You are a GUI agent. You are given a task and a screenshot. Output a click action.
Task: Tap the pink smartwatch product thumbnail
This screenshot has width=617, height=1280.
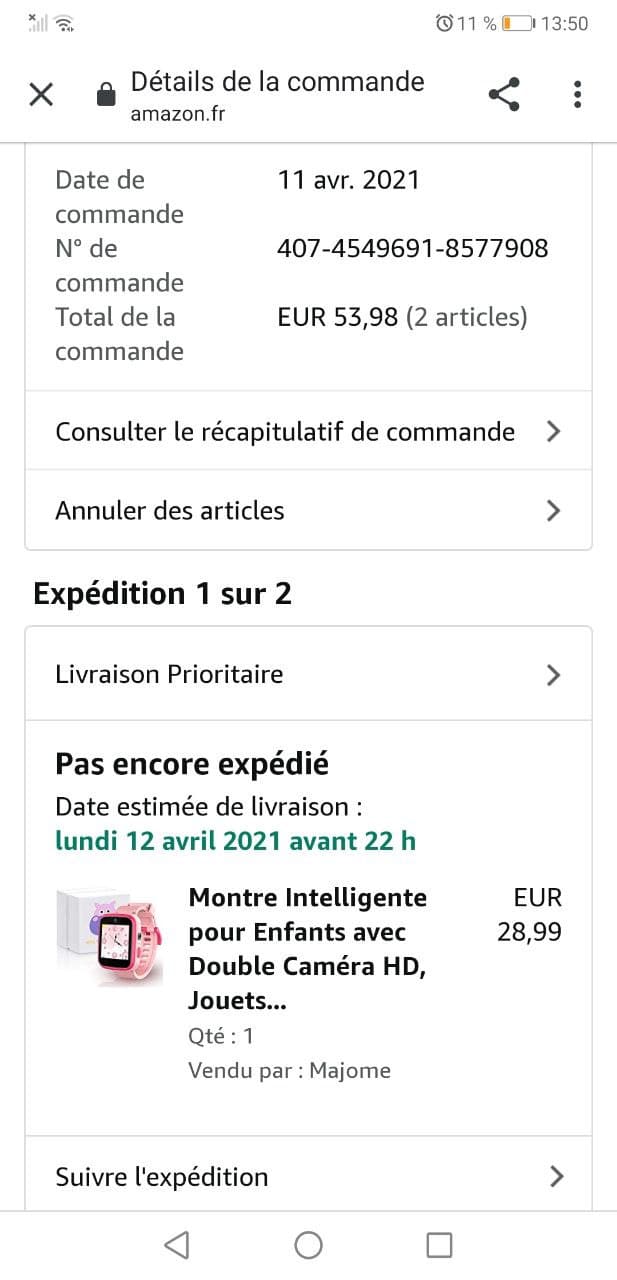click(110, 937)
